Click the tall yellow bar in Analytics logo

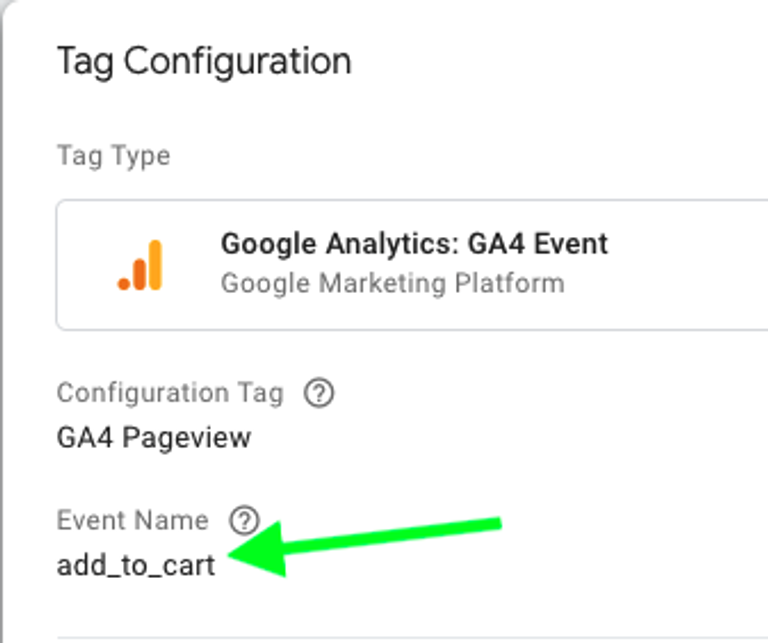click(155, 265)
